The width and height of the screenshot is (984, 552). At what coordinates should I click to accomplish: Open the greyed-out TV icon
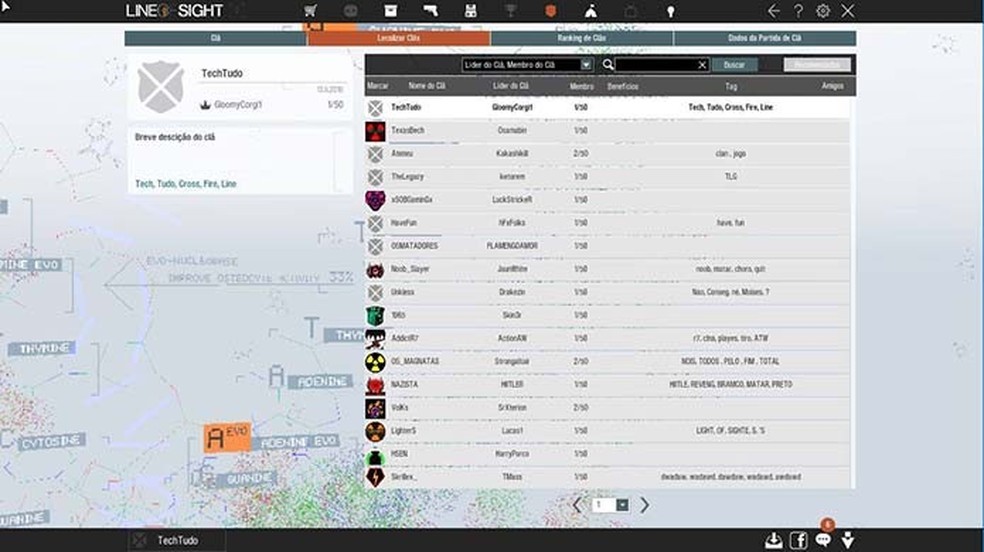point(631,11)
